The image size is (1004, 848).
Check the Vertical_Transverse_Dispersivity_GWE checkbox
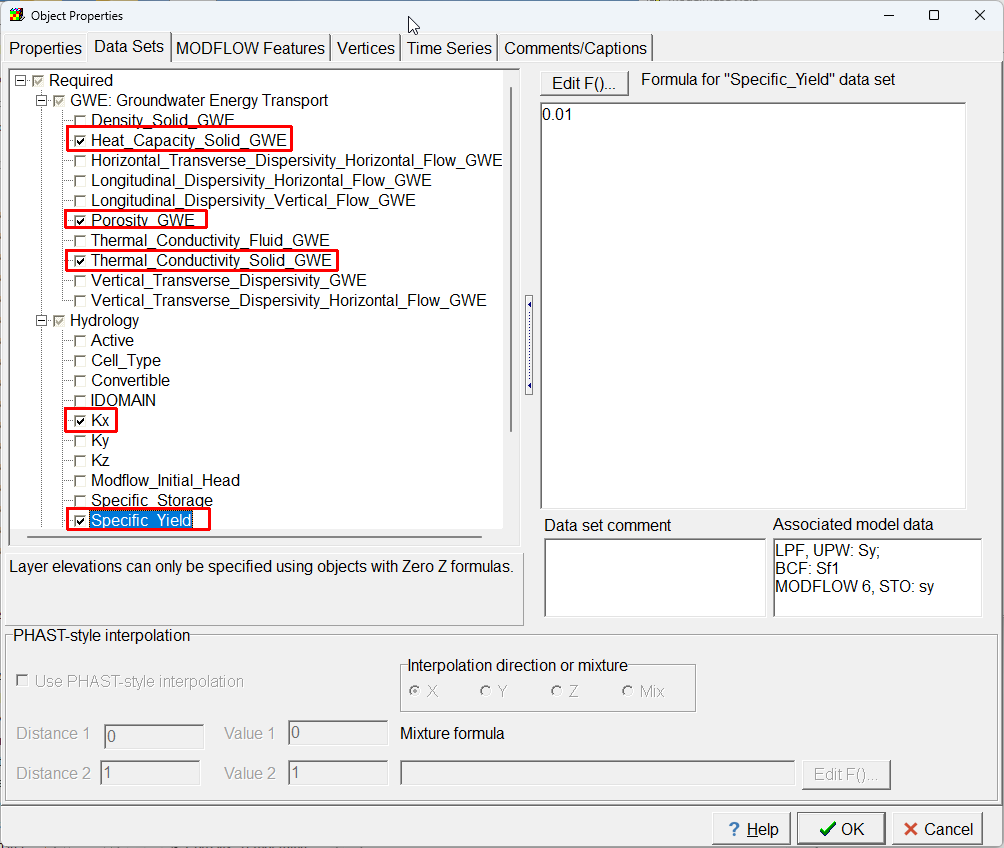80,281
